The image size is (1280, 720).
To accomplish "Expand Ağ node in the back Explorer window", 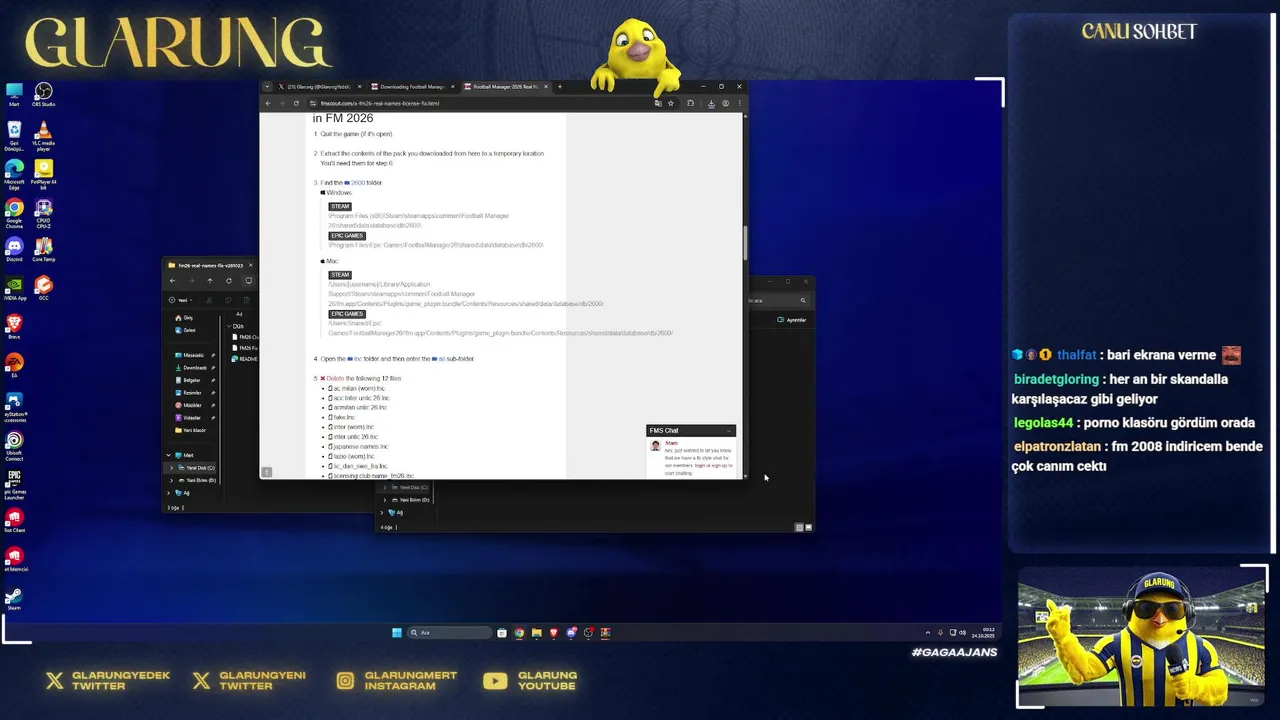I will click(x=382, y=513).
